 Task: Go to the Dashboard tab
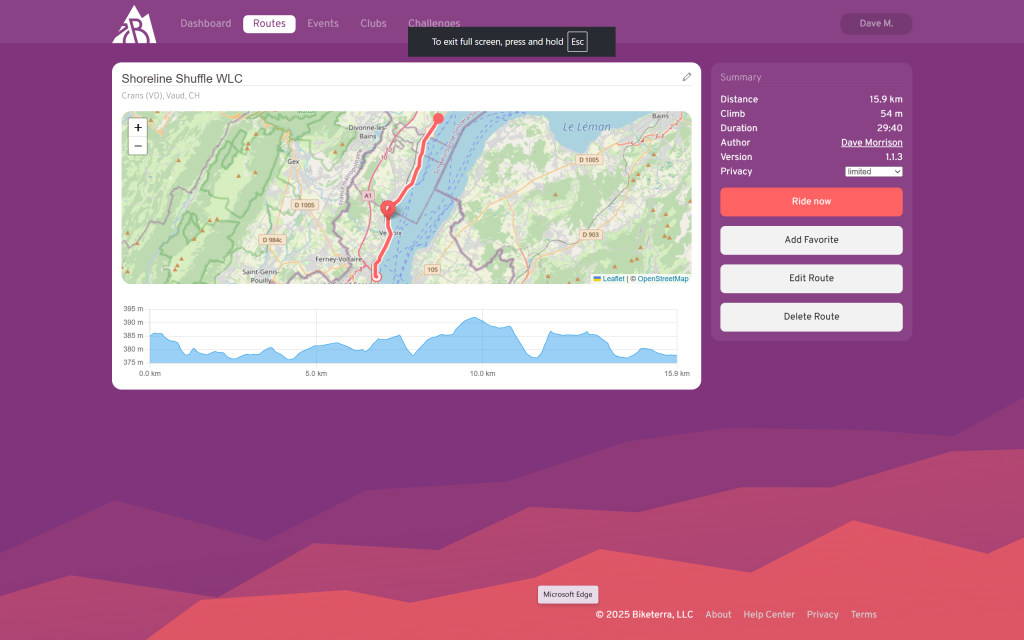coord(205,24)
